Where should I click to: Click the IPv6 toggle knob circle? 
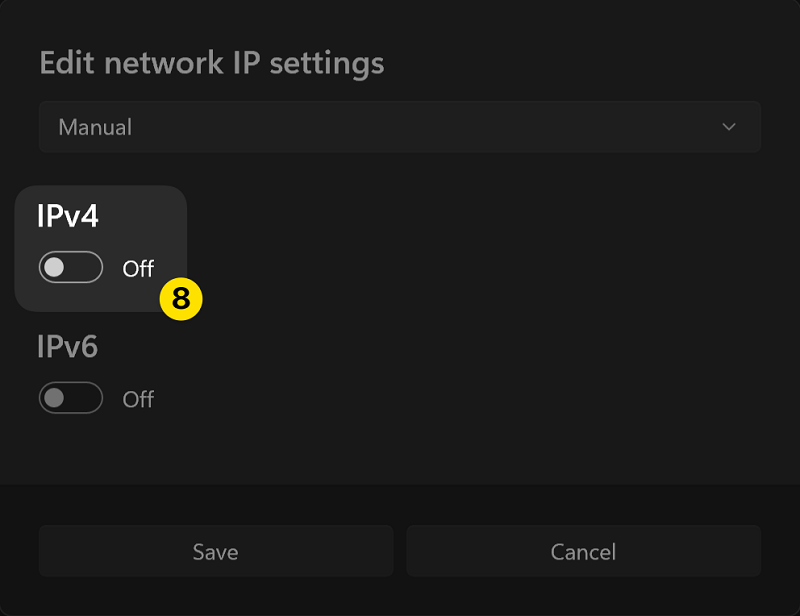tap(55, 398)
